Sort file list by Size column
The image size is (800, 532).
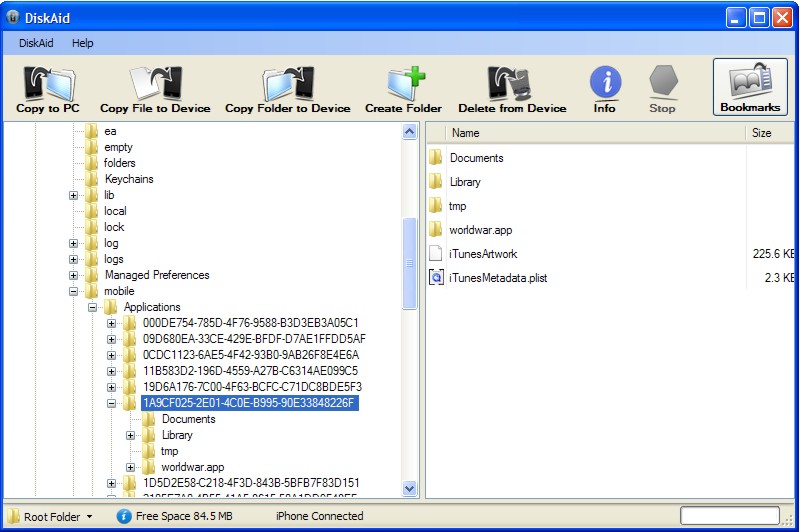coord(770,133)
